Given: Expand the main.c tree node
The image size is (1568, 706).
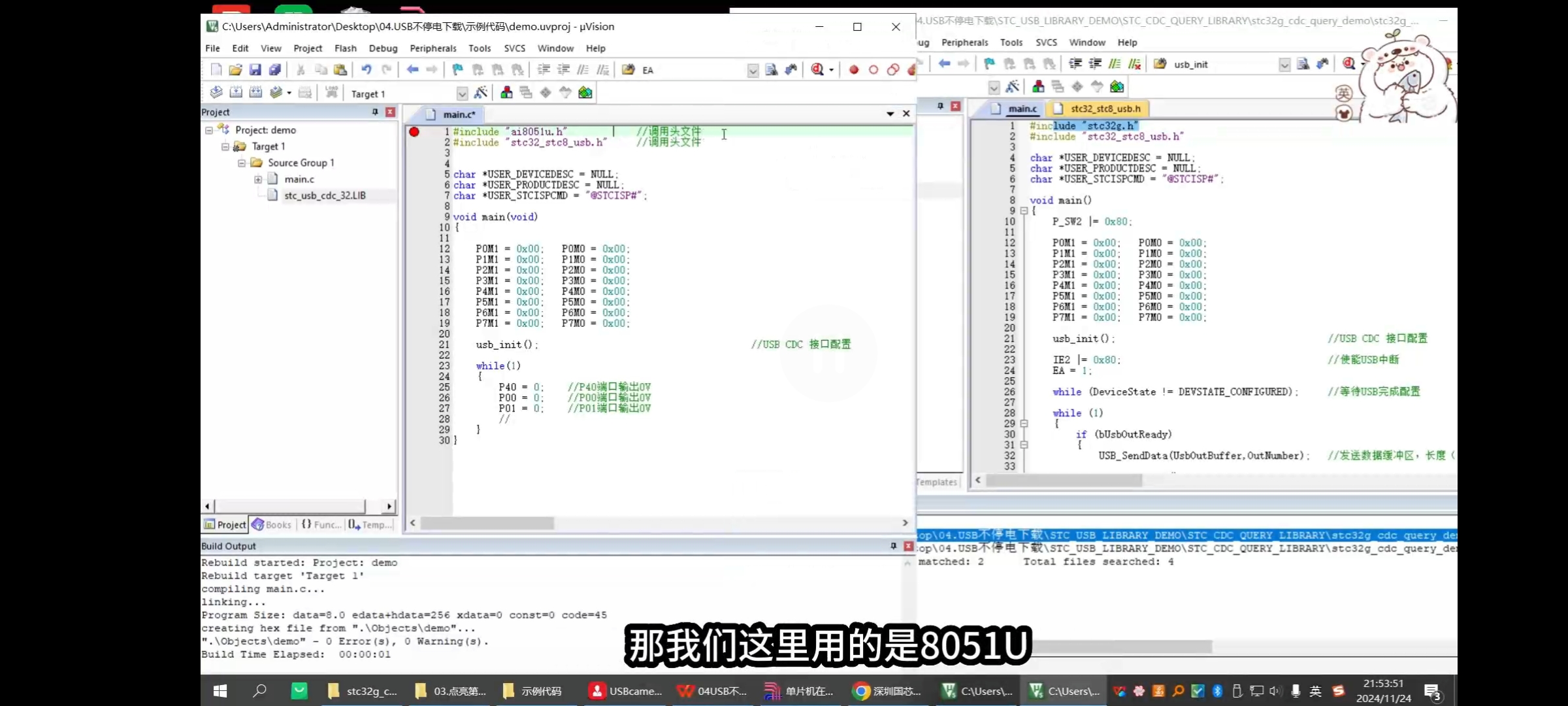Looking at the screenshot, I should click(258, 179).
